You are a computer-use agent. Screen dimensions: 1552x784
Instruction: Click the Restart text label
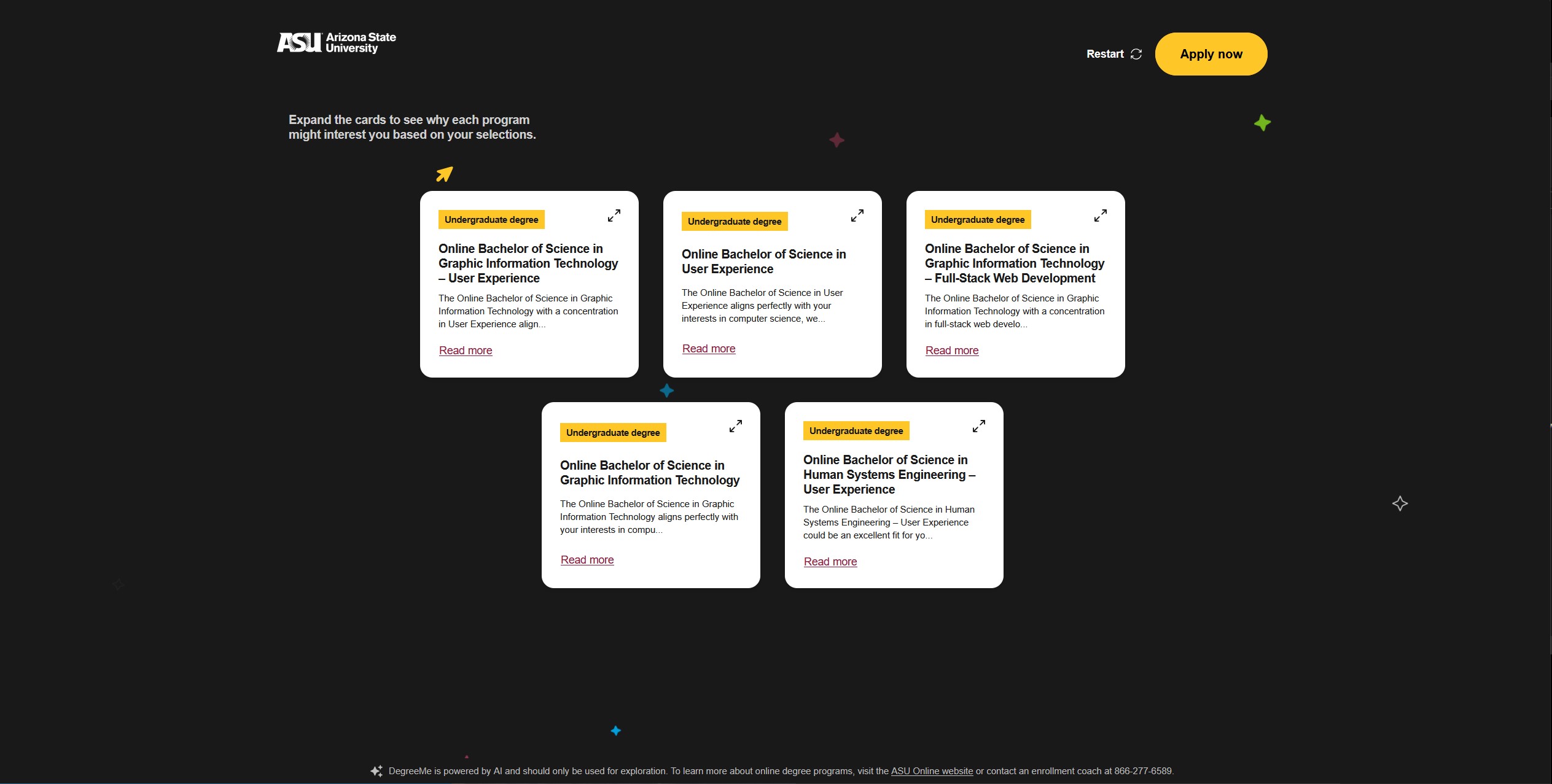1105,54
